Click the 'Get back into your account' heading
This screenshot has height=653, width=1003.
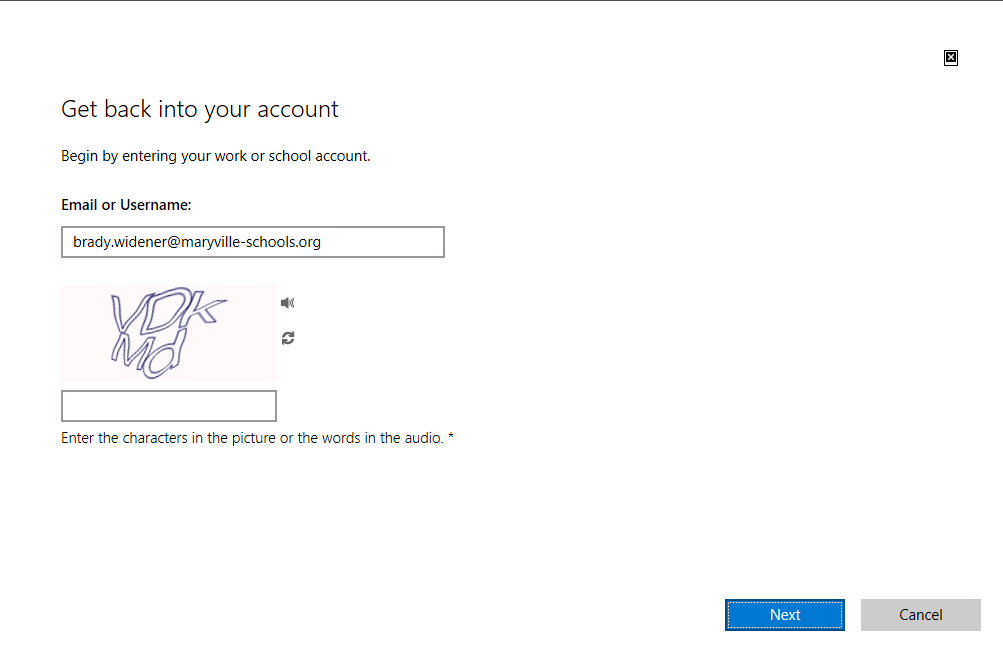(200, 109)
